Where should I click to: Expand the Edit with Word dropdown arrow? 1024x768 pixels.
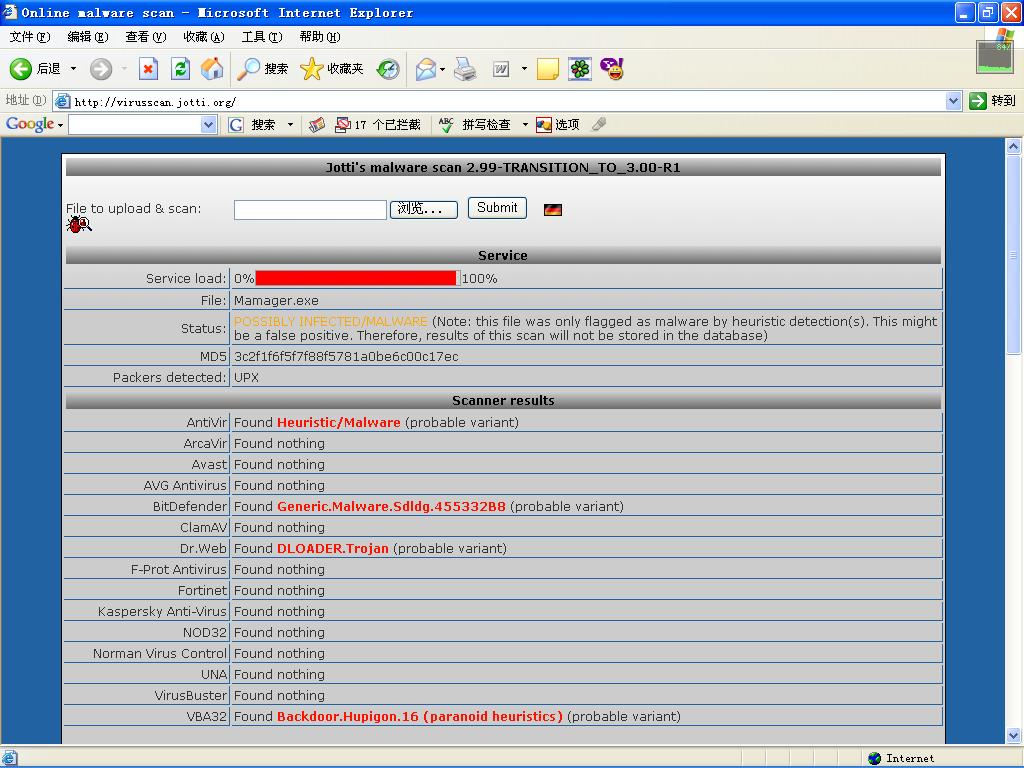(x=524, y=69)
